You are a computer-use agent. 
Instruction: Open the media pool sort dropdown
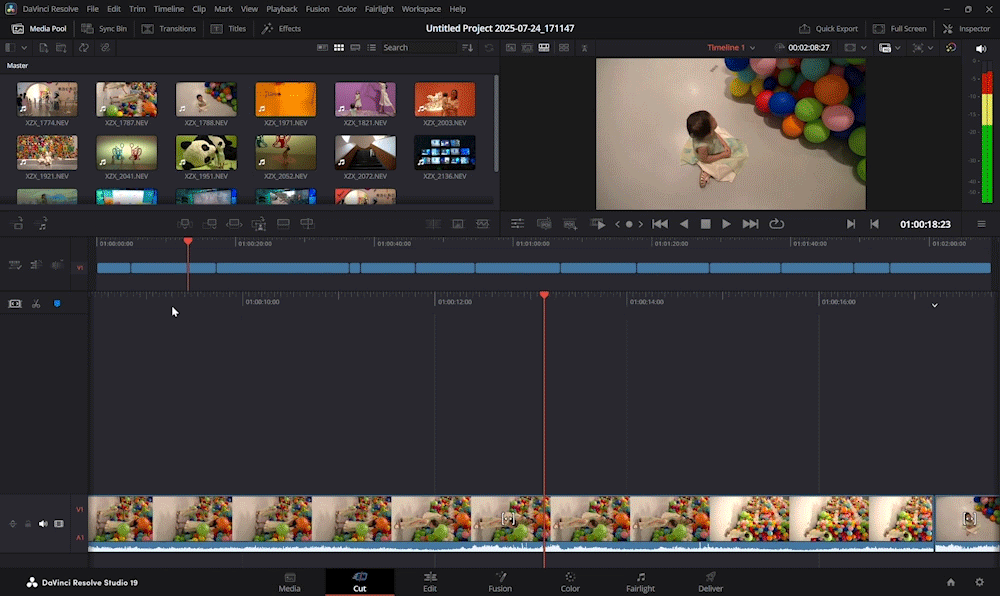(468, 48)
